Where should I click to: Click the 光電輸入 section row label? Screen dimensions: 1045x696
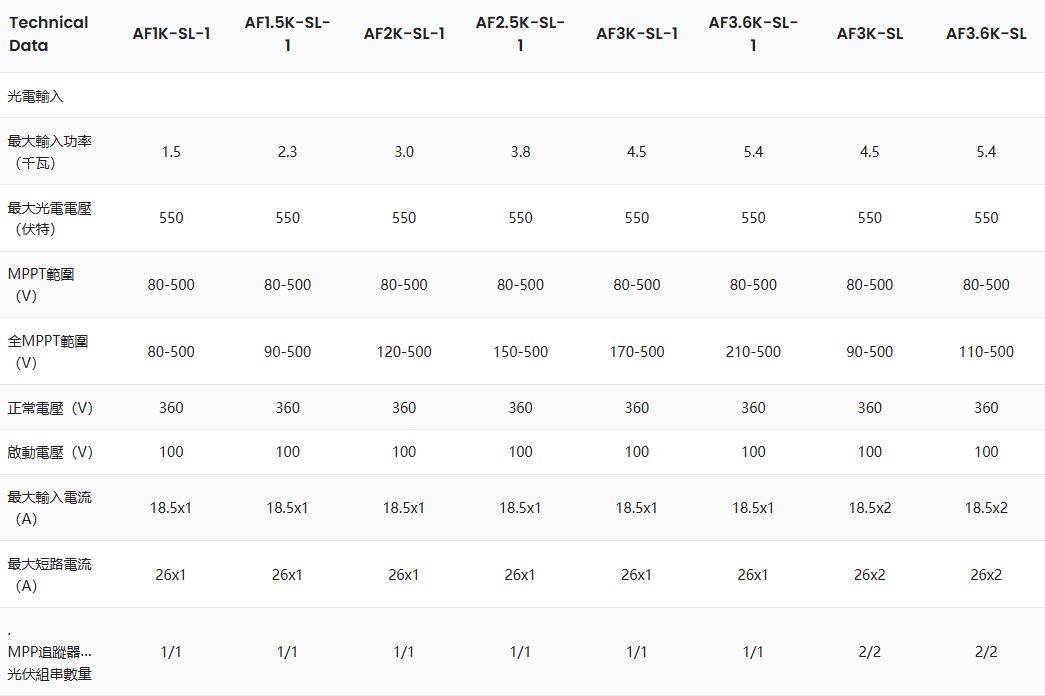pyautogui.click(x=36, y=96)
